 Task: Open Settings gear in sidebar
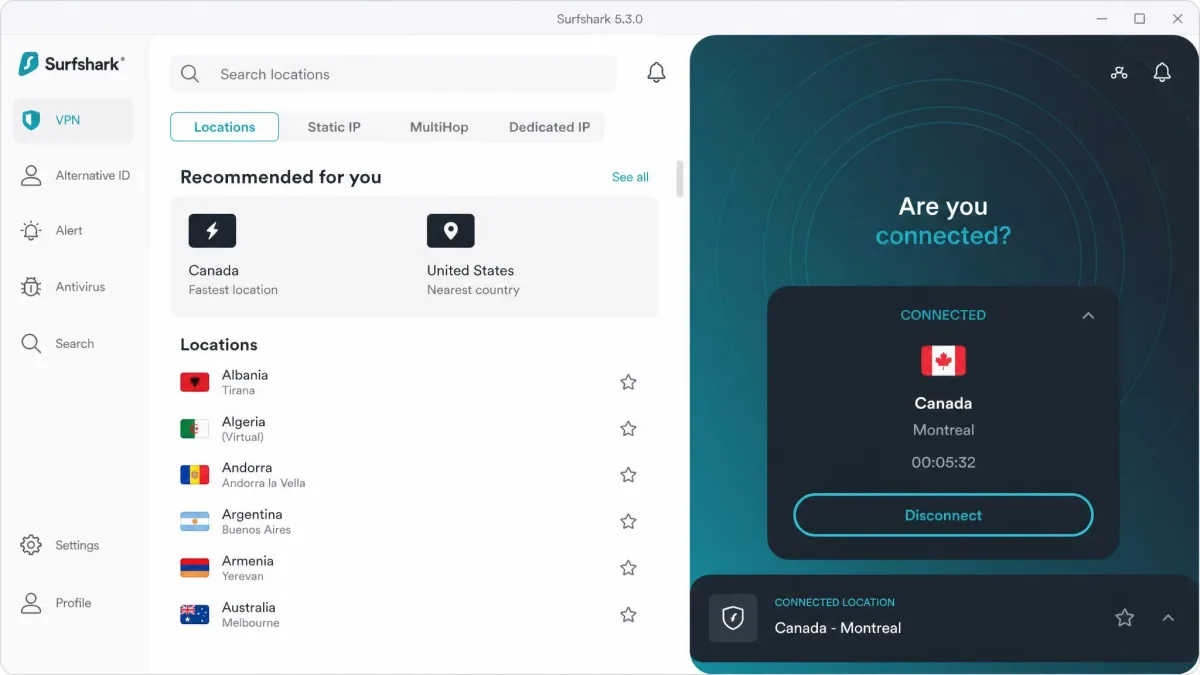click(31, 545)
